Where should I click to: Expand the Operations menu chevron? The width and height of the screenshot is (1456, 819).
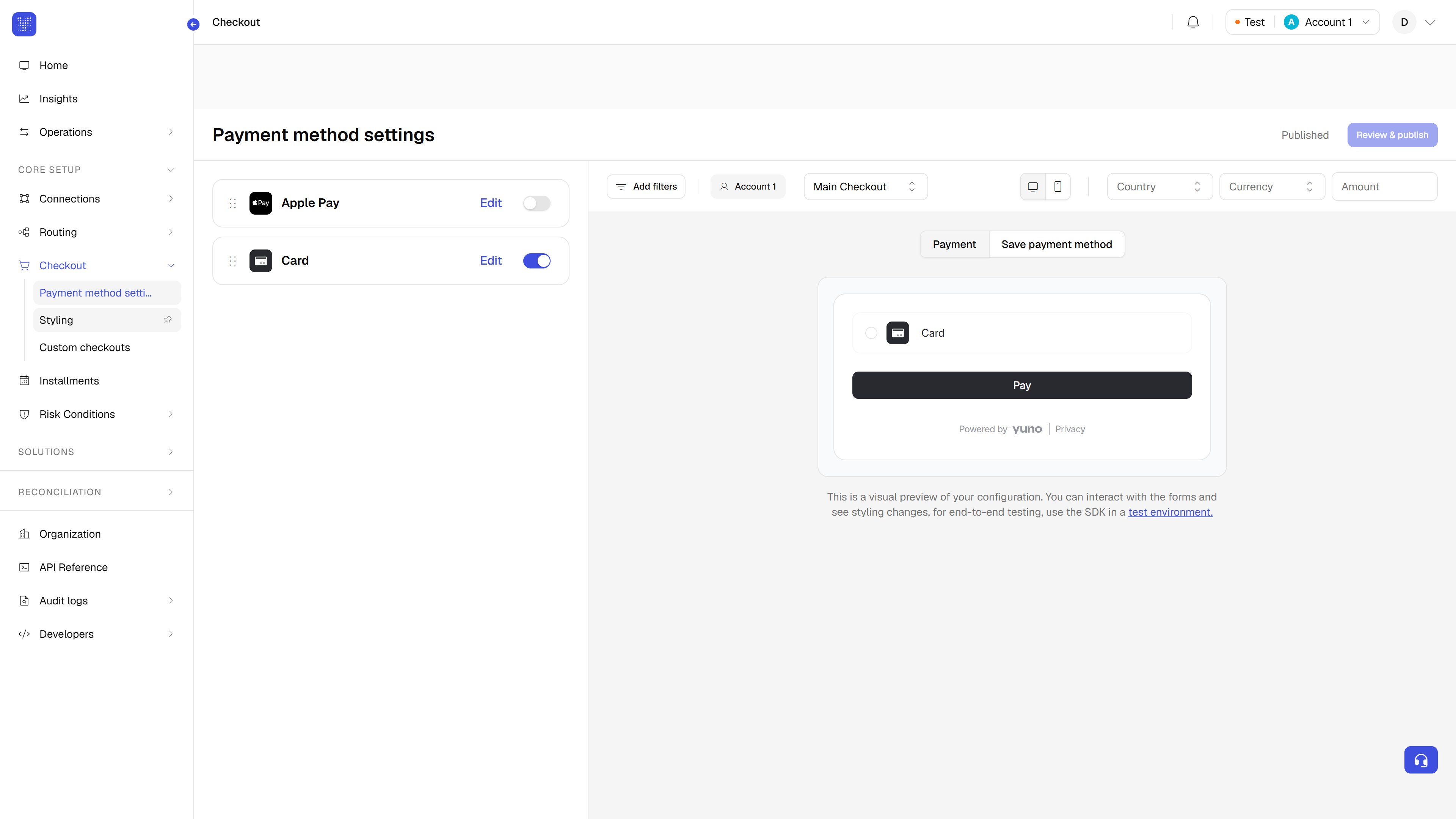coord(171,132)
